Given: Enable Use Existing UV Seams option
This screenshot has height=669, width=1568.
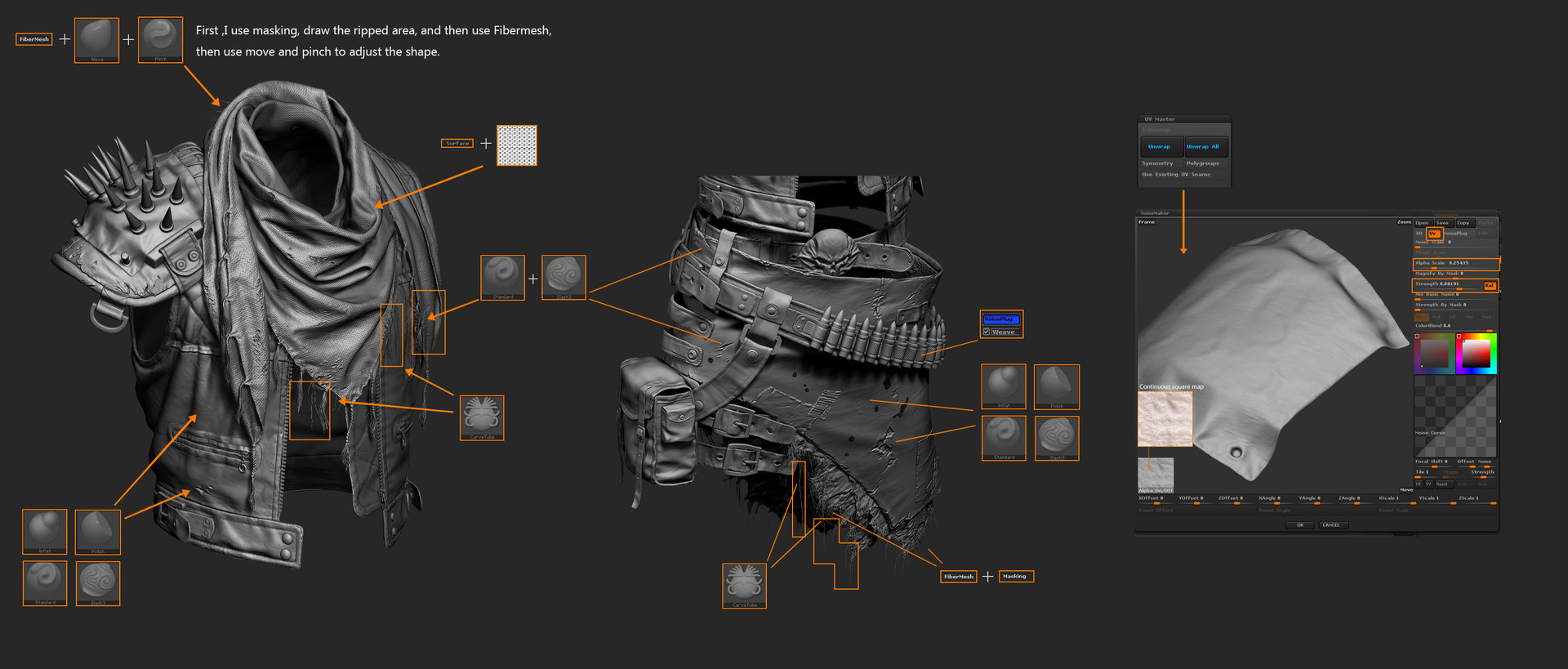Looking at the screenshot, I should click(x=1176, y=174).
